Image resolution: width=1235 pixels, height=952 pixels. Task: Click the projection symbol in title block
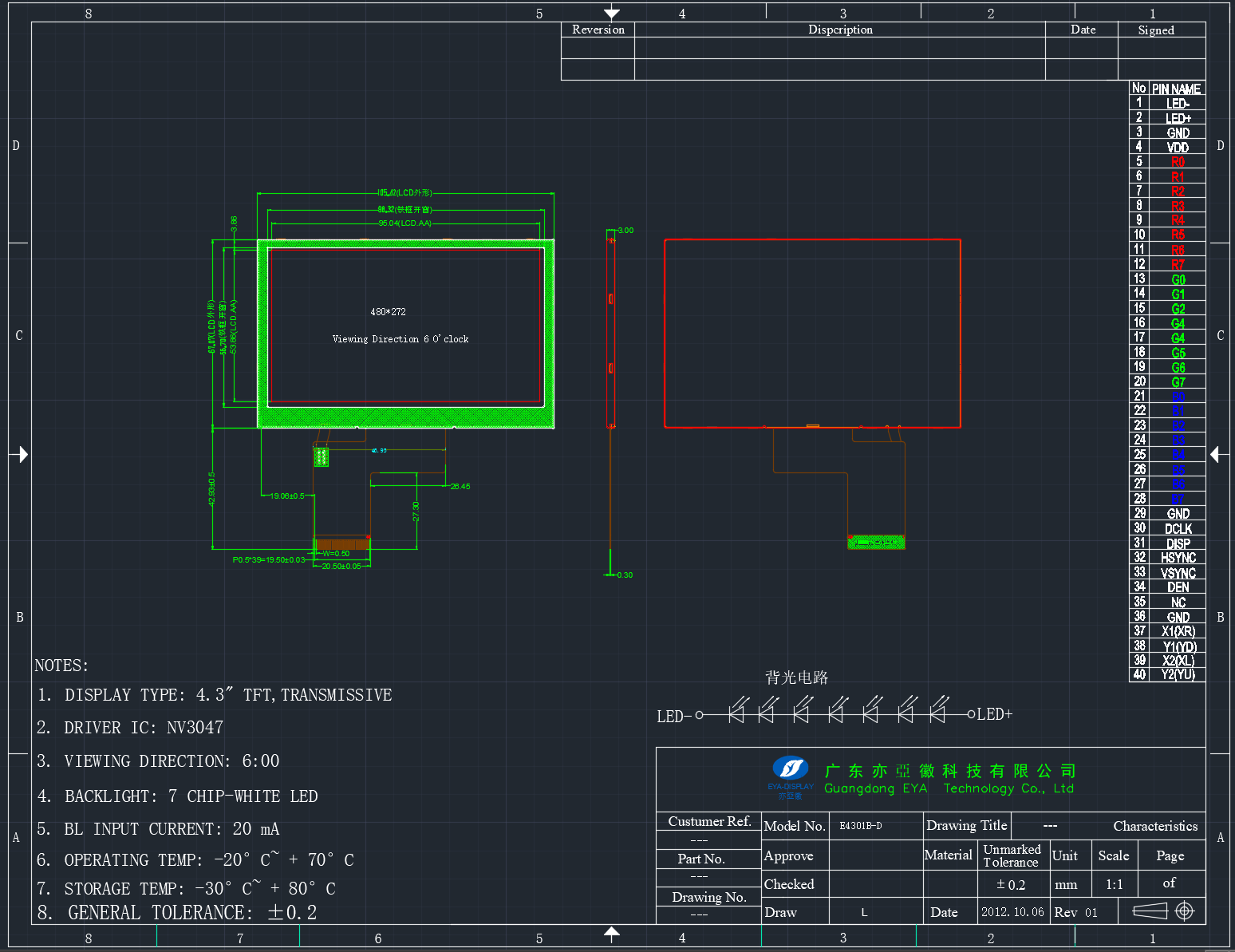(1164, 911)
